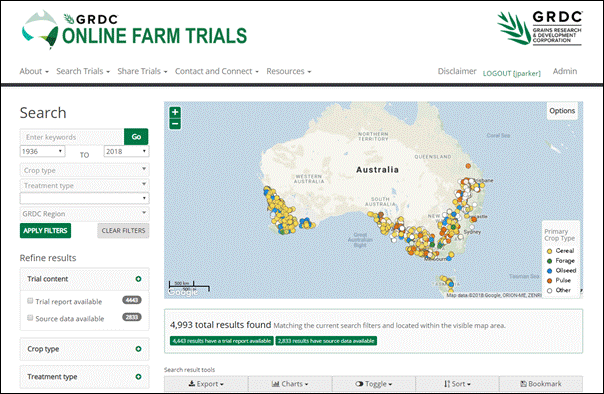Image resolution: width=604 pixels, height=394 pixels.
Task: Open the end year 2018 dropdown
Action: point(126,151)
